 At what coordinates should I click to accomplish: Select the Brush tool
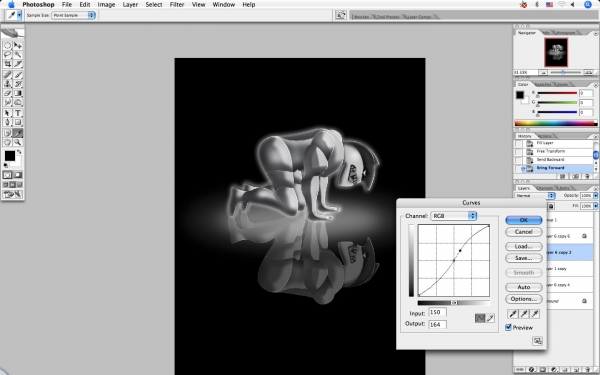point(18,75)
